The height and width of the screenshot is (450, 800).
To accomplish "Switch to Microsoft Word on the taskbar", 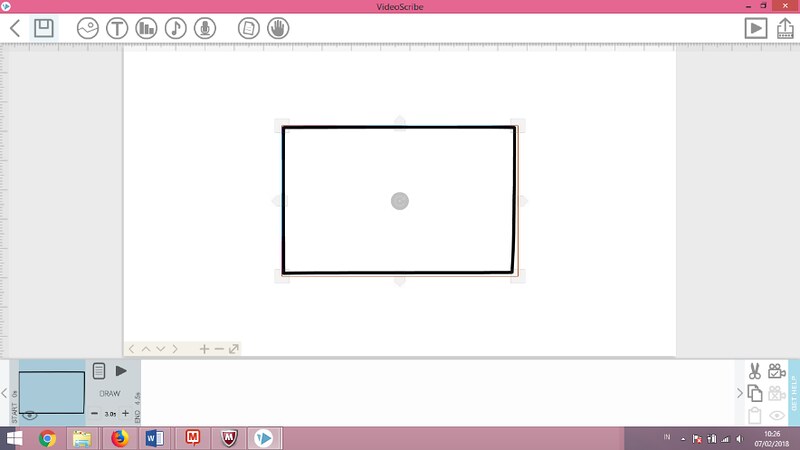I will click(155, 438).
